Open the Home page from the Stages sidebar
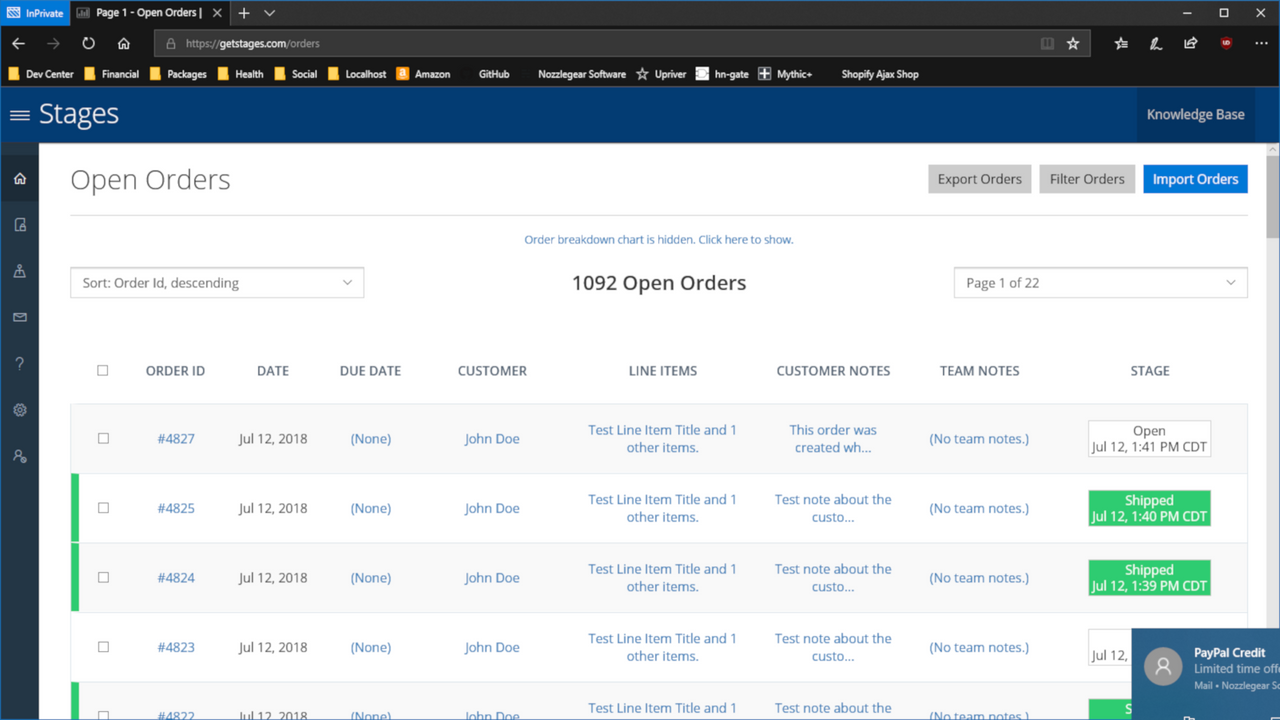Viewport: 1280px width, 720px height. pyautogui.click(x=19, y=178)
